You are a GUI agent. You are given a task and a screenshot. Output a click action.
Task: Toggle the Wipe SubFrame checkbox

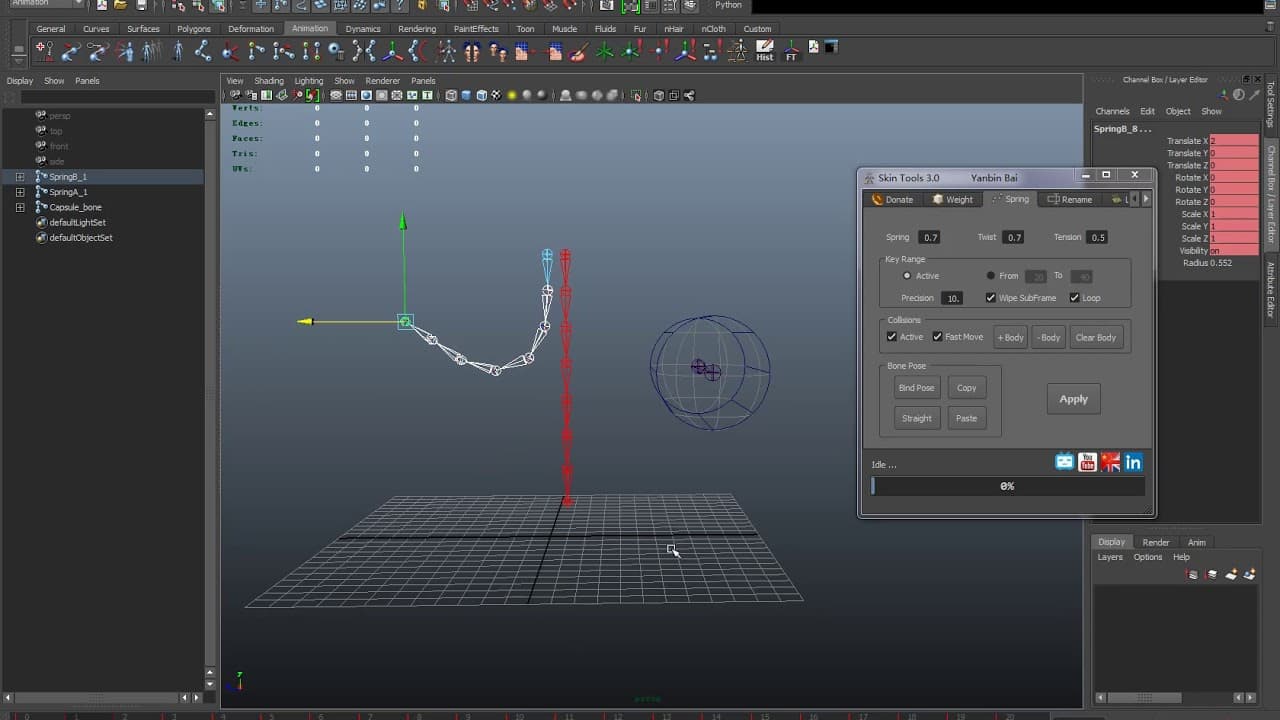[x=991, y=298]
